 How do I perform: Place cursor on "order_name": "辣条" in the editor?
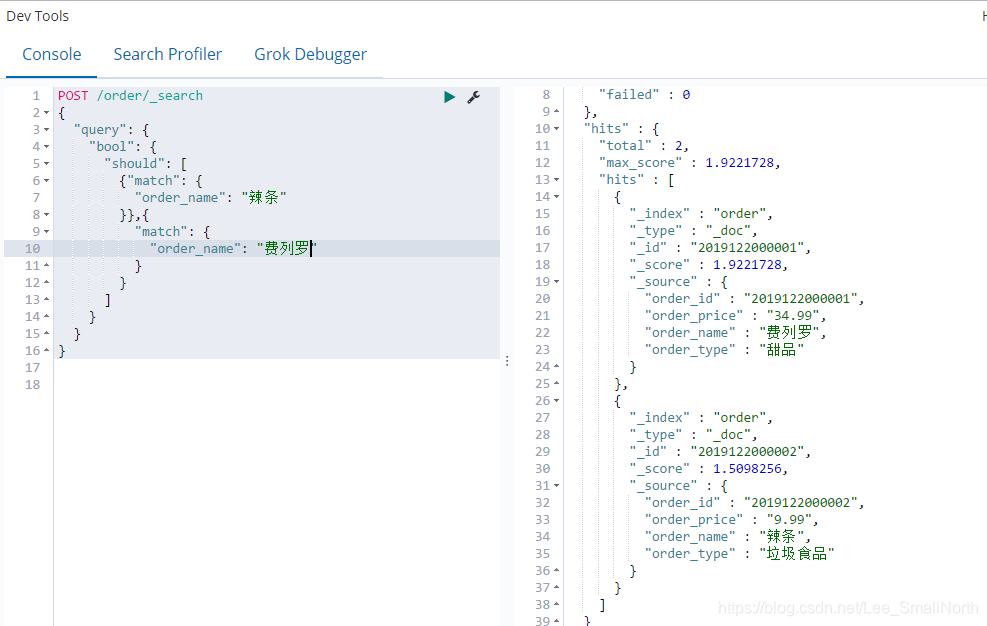click(210, 198)
